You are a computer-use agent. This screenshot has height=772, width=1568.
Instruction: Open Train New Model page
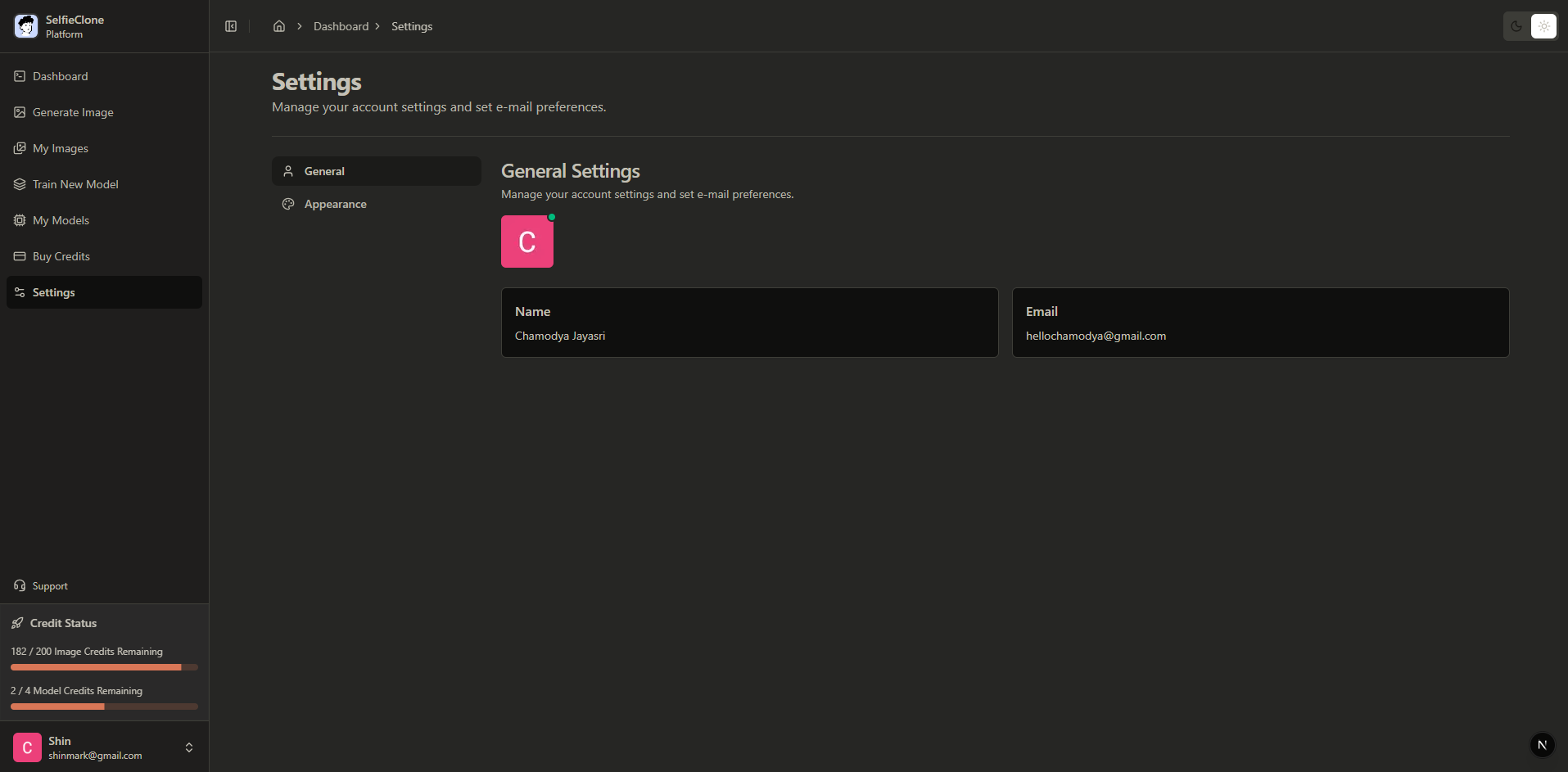[x=75, y=184]
